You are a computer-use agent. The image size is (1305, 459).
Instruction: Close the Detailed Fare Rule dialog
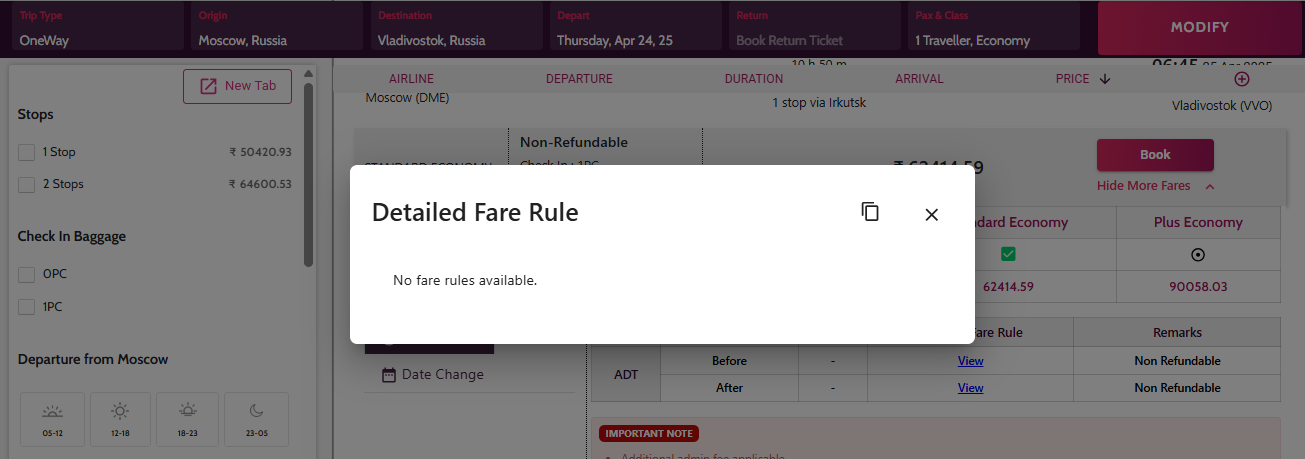coord(931,214)
